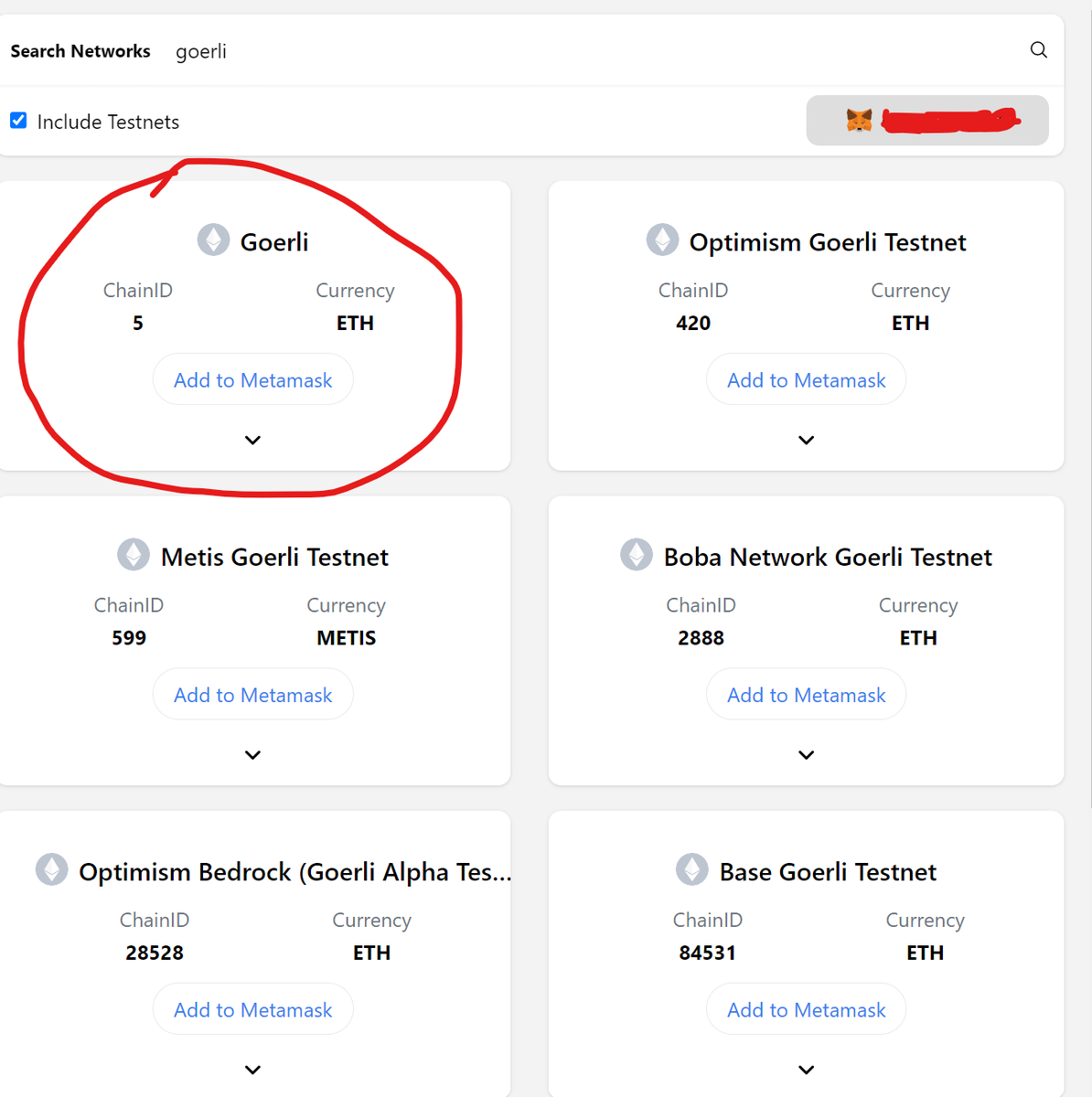Toggle the Include Testnets checkbox

coord(18,121)
